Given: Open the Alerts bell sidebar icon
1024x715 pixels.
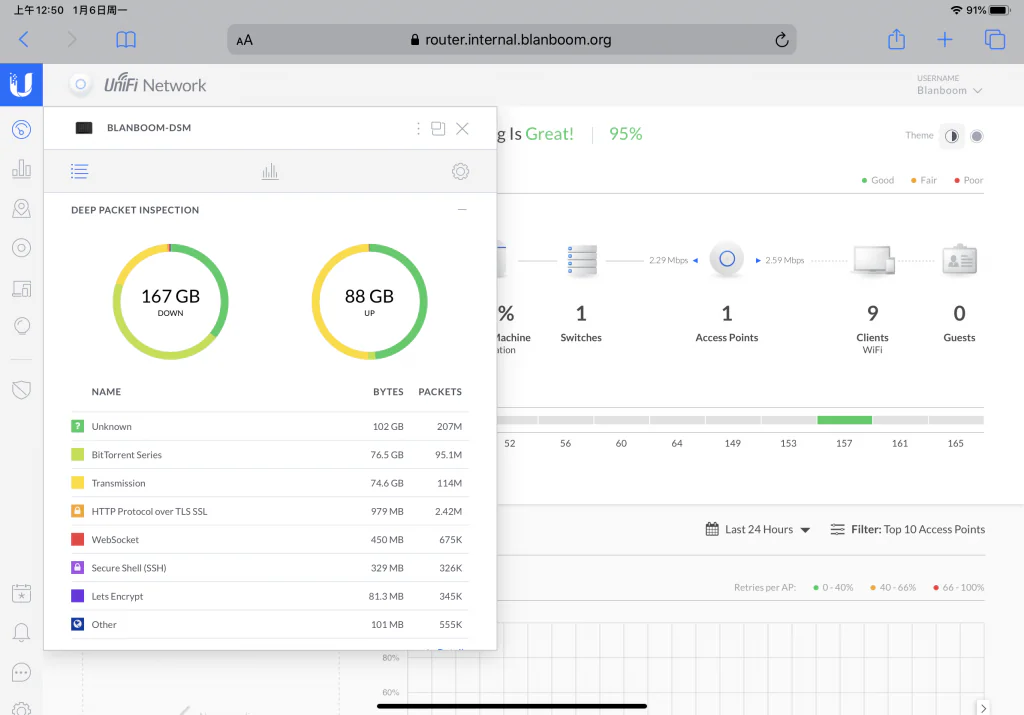Looking at the screenshot, I should (22, 632).
